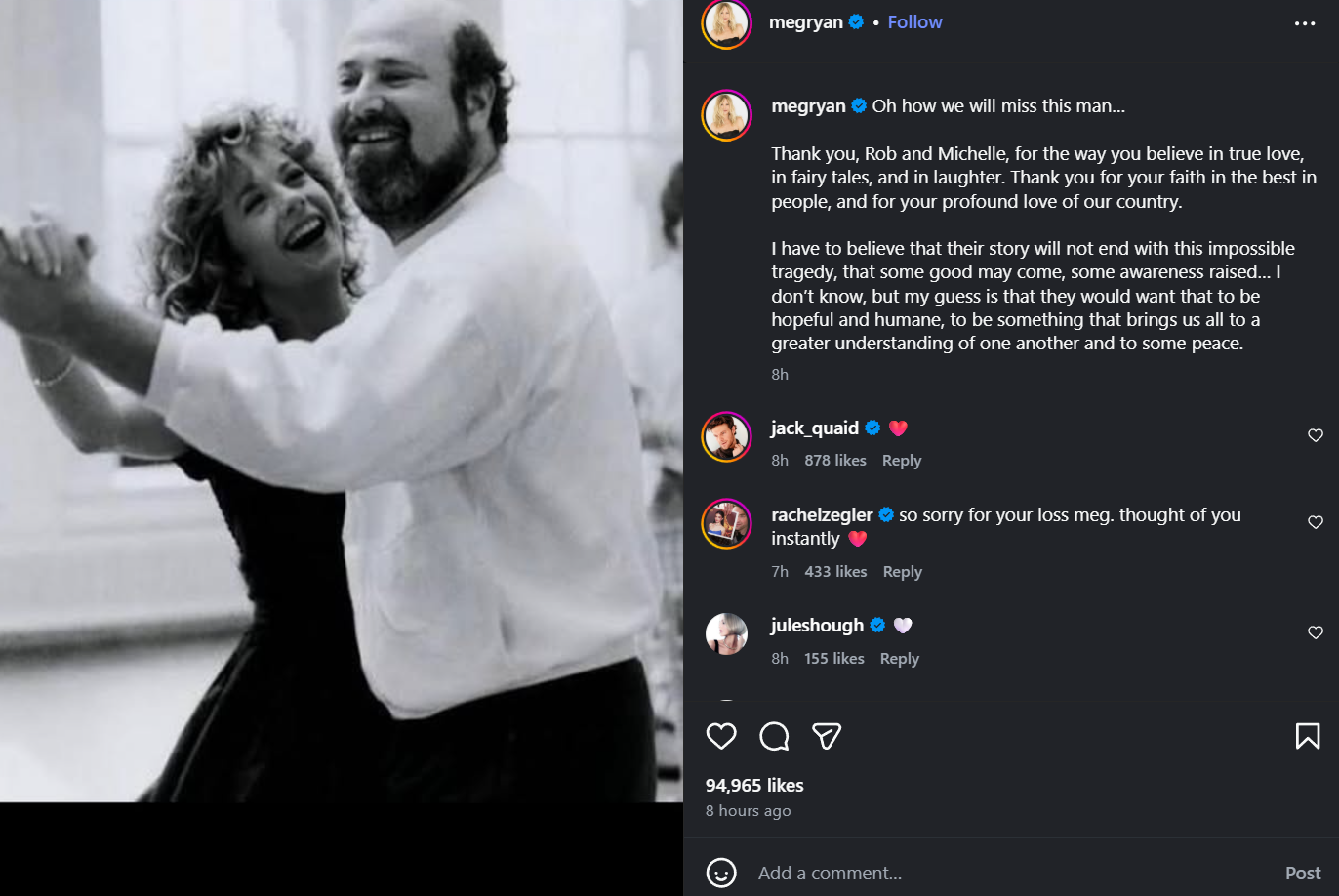Screen dimensions: 1339x896
Task: Reply to juleshough's comment
Action: pyautogui.click(x=900, y=659)
